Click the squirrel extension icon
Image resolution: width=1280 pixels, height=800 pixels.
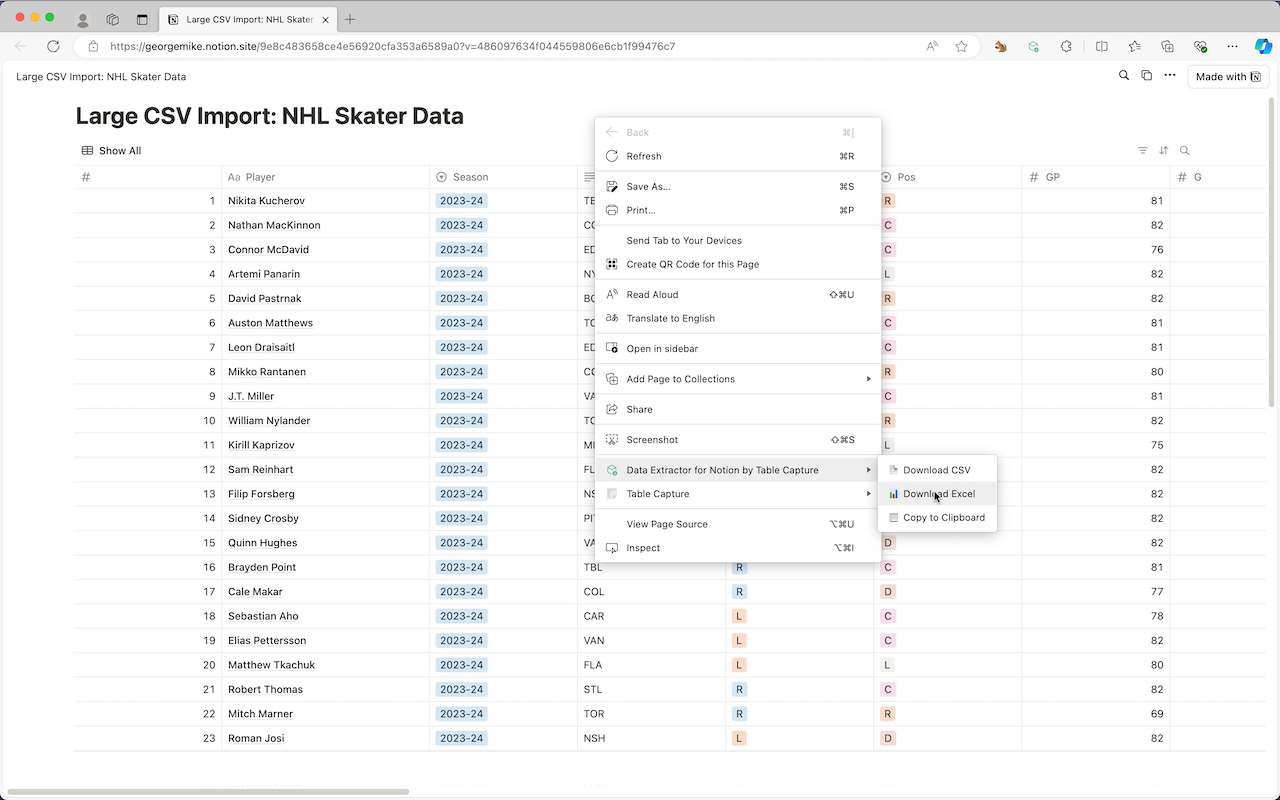click(1000, 46)
